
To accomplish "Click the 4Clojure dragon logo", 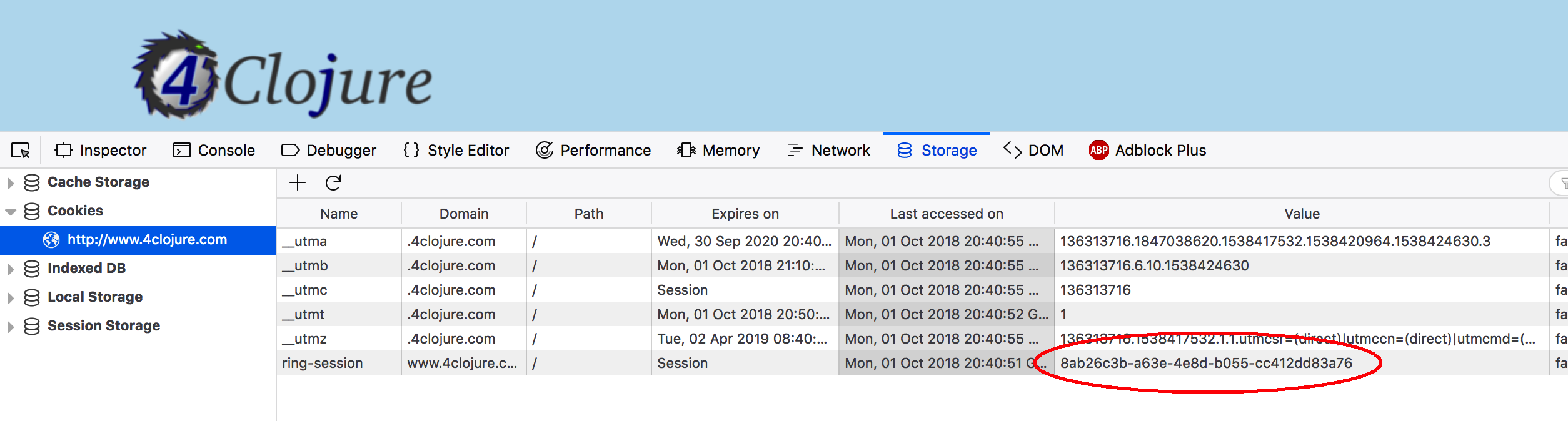I will (x=176, y=76).
